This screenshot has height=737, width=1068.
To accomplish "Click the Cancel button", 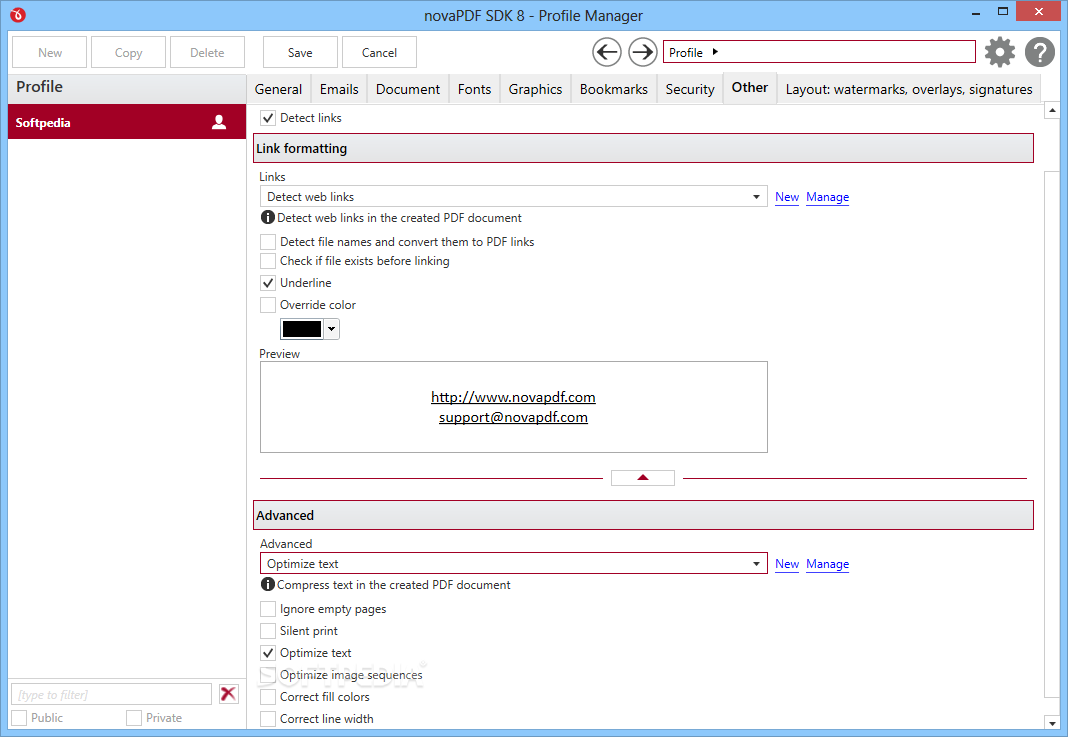I will (x=379, y=52).
